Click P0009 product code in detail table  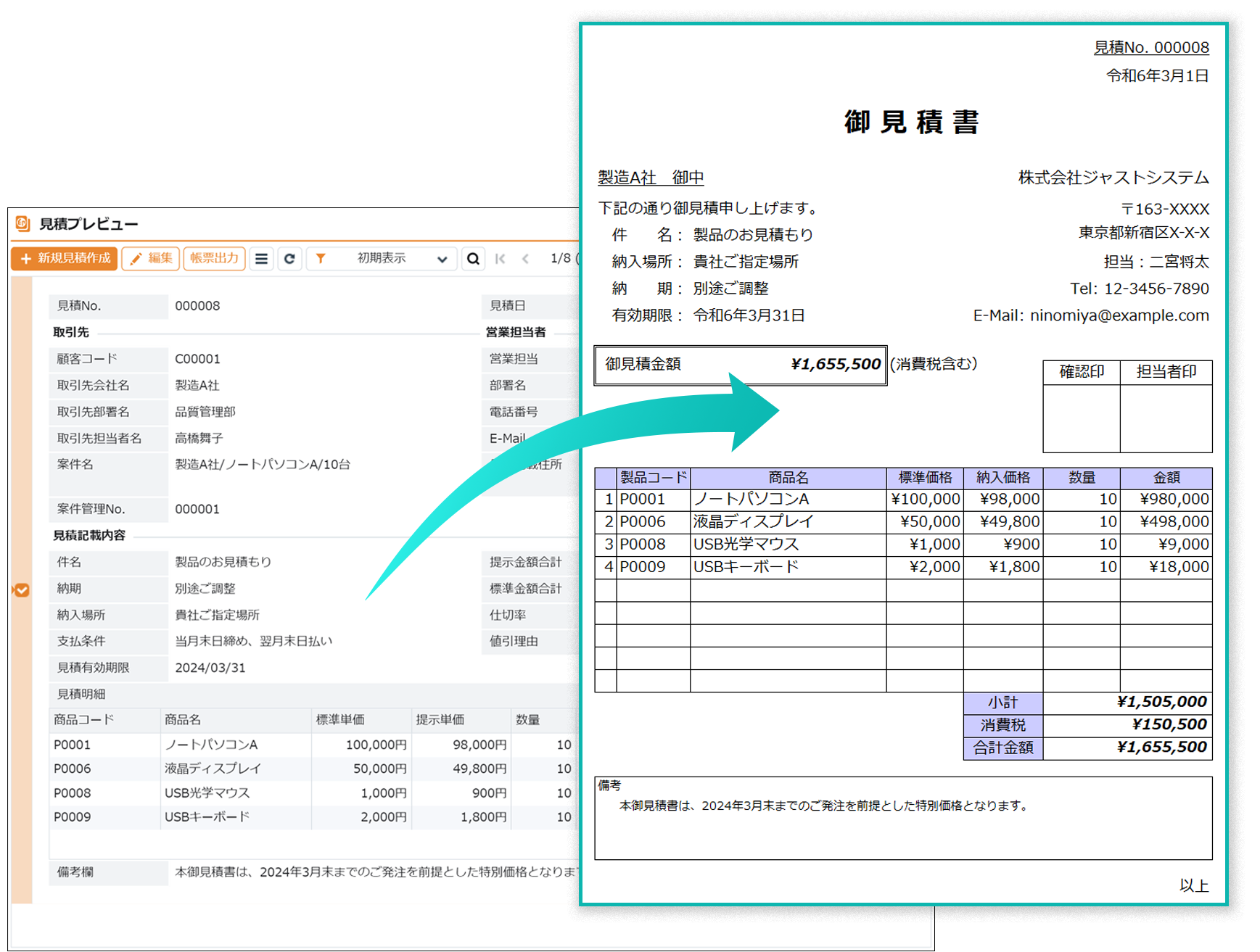point(72,817)
